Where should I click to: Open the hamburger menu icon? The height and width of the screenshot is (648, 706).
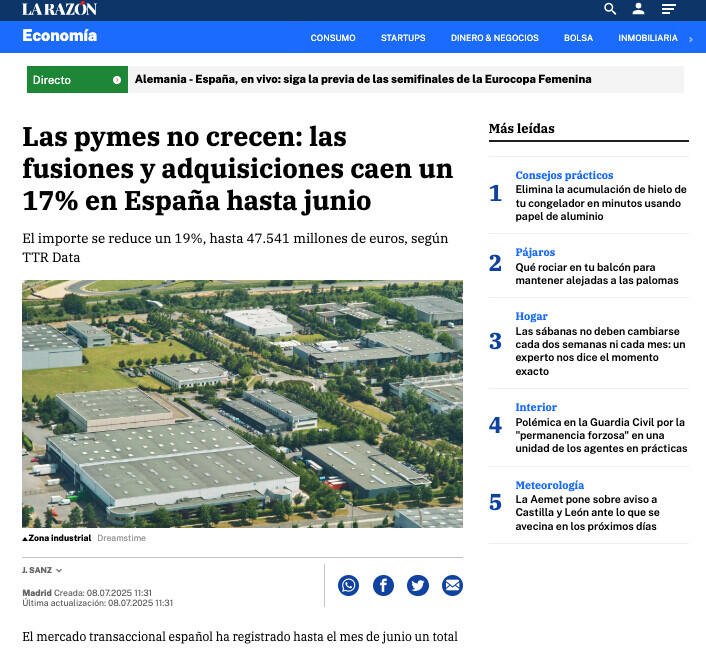(x=668, y=9)
